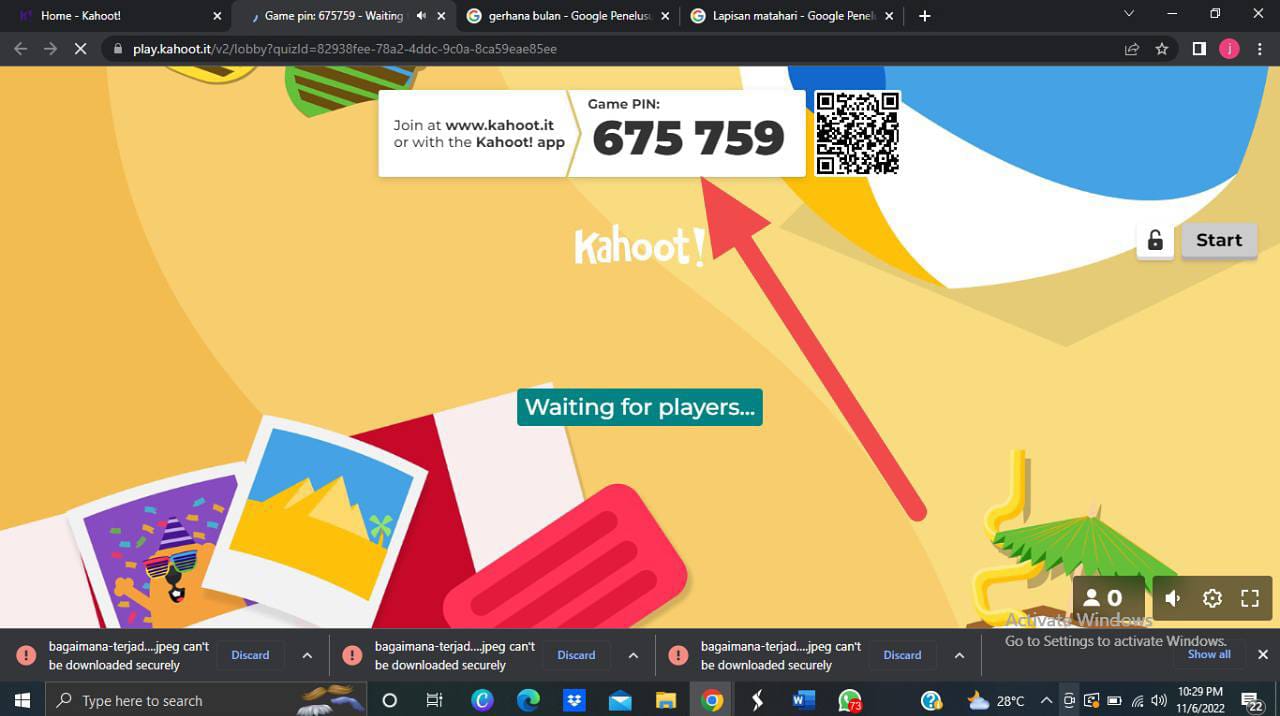Viewport: 1280px width, 716px height.
Task: Open Microsoft Edge from taskbar
Action: coord(528,700)
